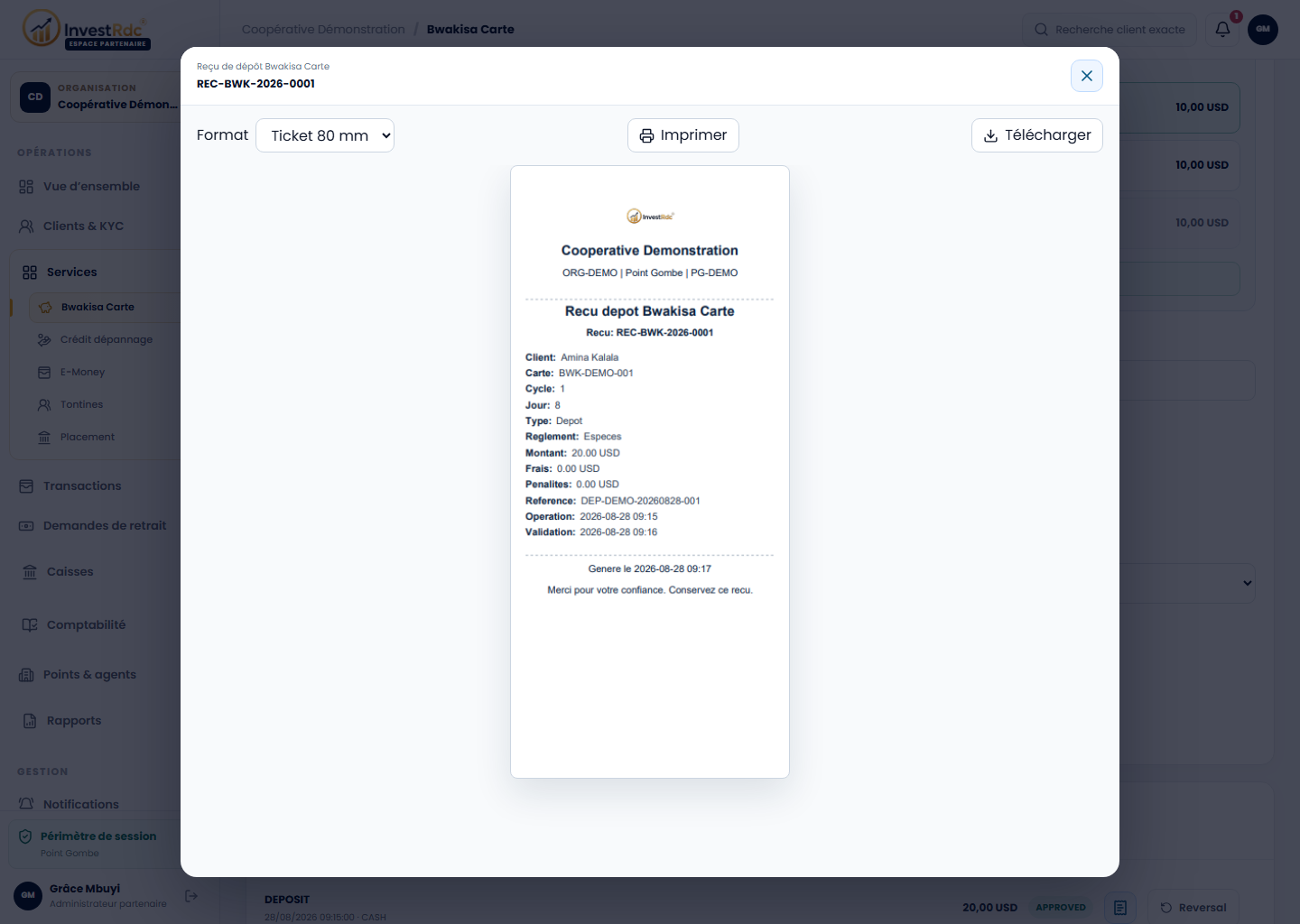The height and width of the screenshot is (924, 1300).
Task: Open Notifications in sidebar
Action: [x=80, y=804]
